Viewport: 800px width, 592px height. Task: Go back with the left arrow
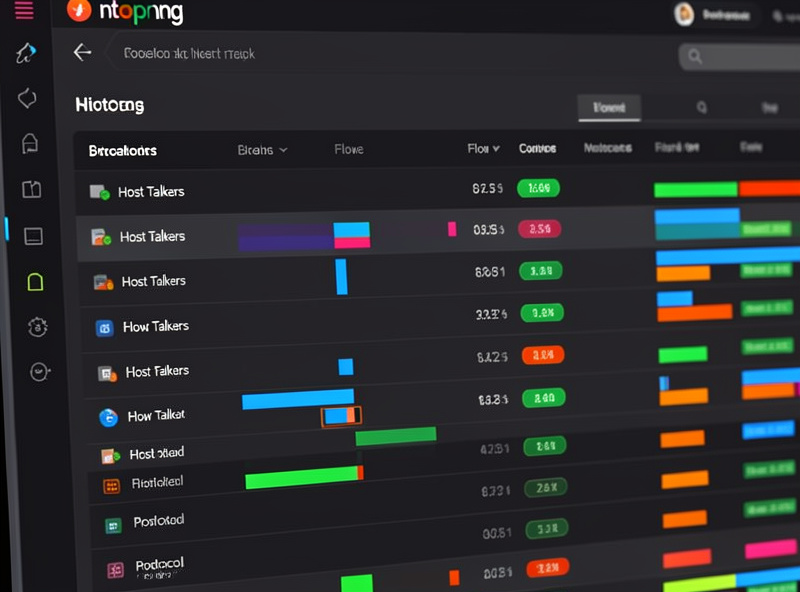pyautogui.click(x=82, y=52)
